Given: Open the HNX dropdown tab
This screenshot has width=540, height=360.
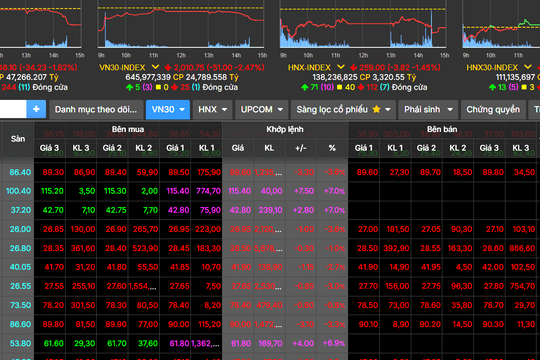Looking at the screenshot, I should (212, 110).
